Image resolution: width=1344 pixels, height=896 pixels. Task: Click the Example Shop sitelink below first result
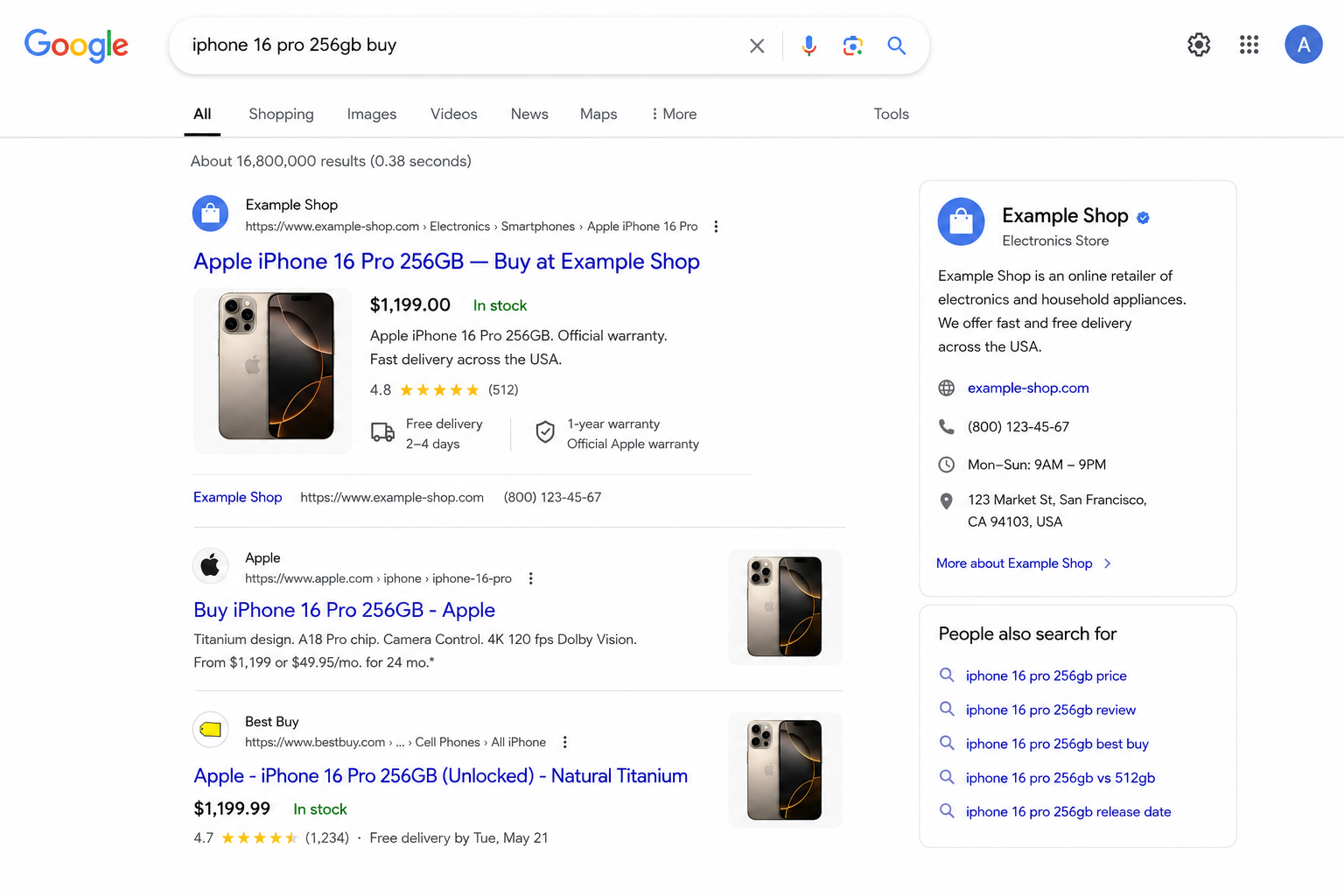point(237,497)
